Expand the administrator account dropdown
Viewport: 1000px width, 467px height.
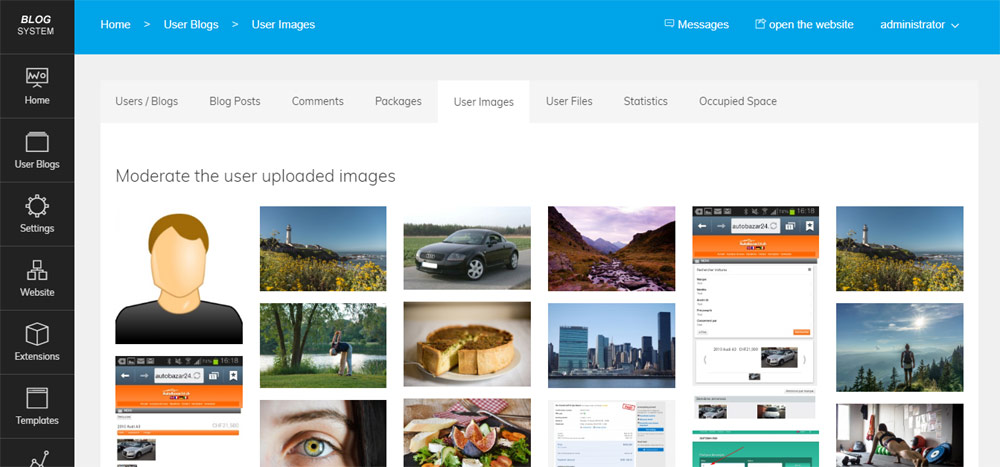point(920,25)
